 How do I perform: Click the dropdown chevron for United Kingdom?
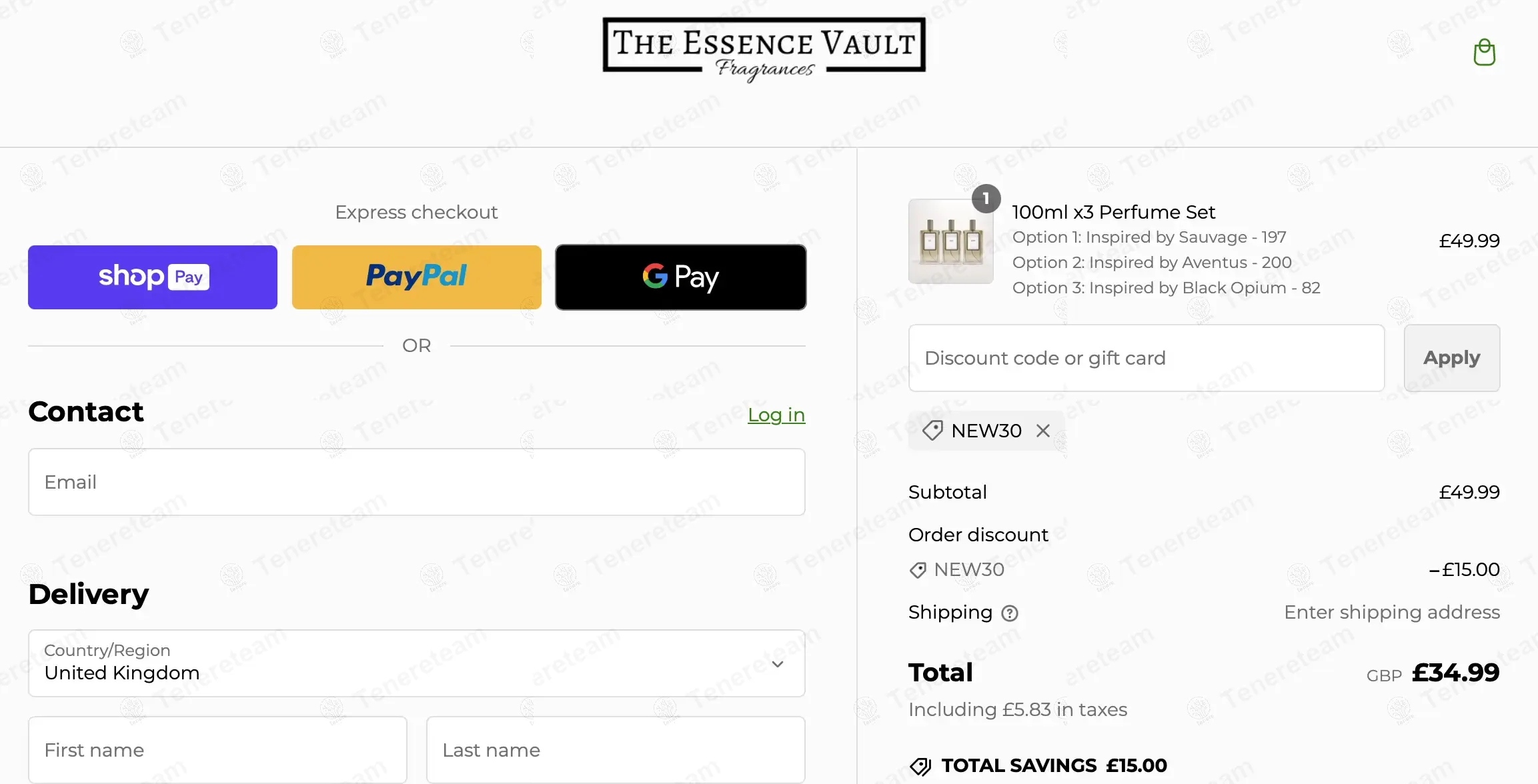tap(778, 664)
